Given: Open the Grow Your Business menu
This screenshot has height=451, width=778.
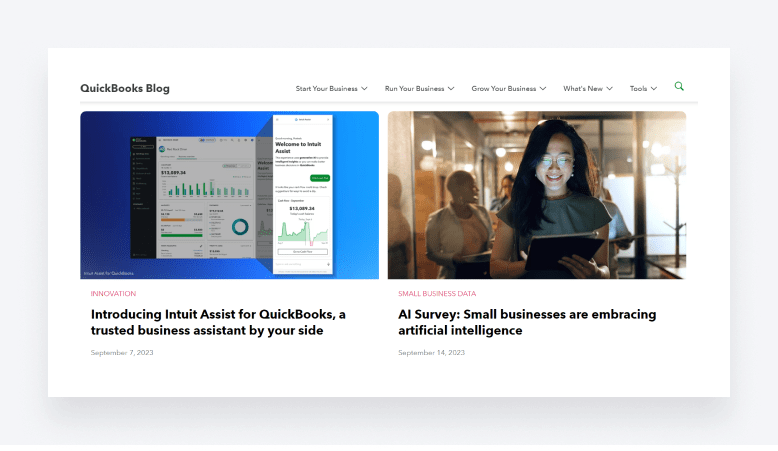Looking at the screenshot, I should pyautogui.click(x=503, y=89).
